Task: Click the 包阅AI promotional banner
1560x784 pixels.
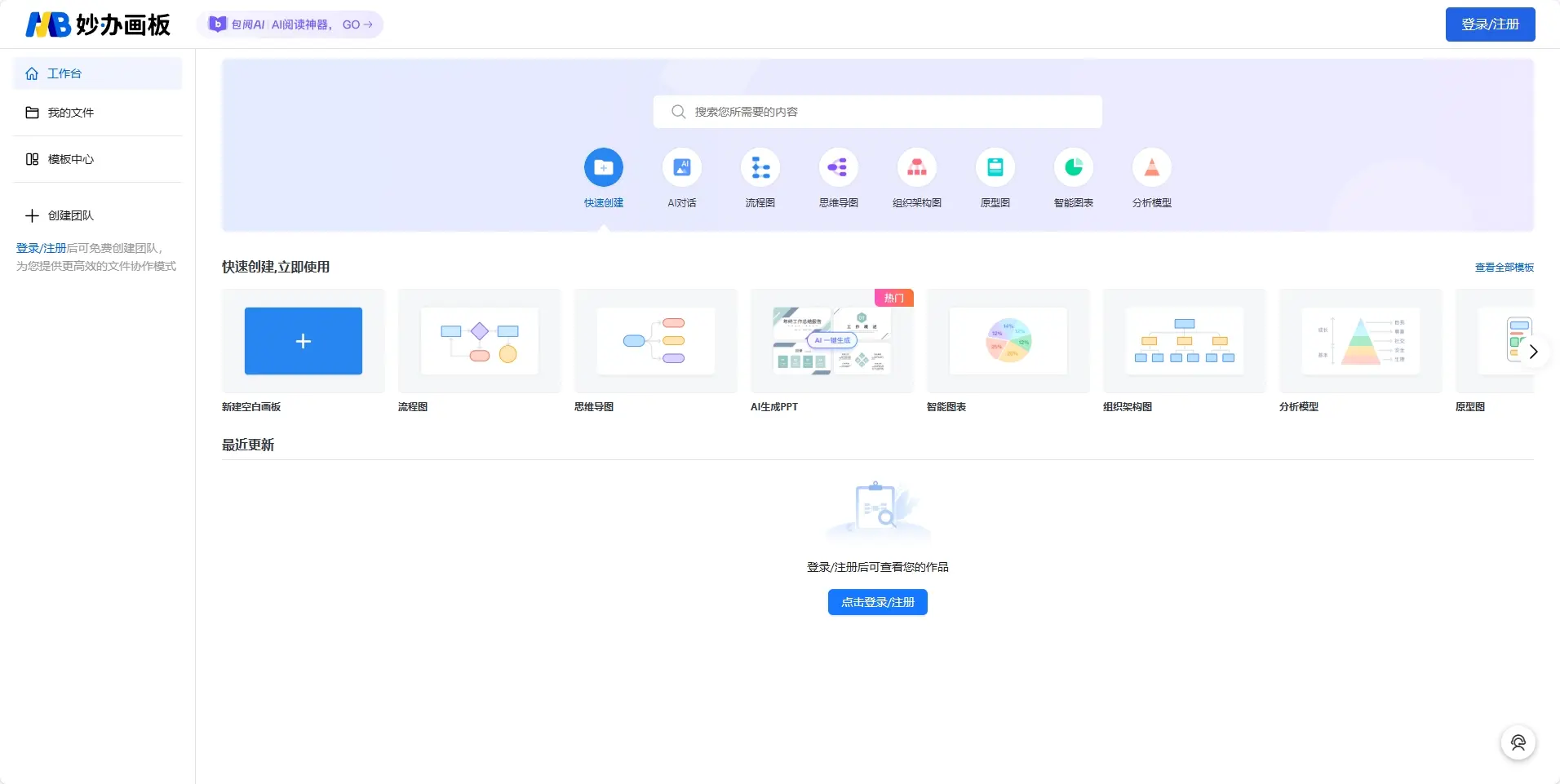Action: (x=290, y=24)
